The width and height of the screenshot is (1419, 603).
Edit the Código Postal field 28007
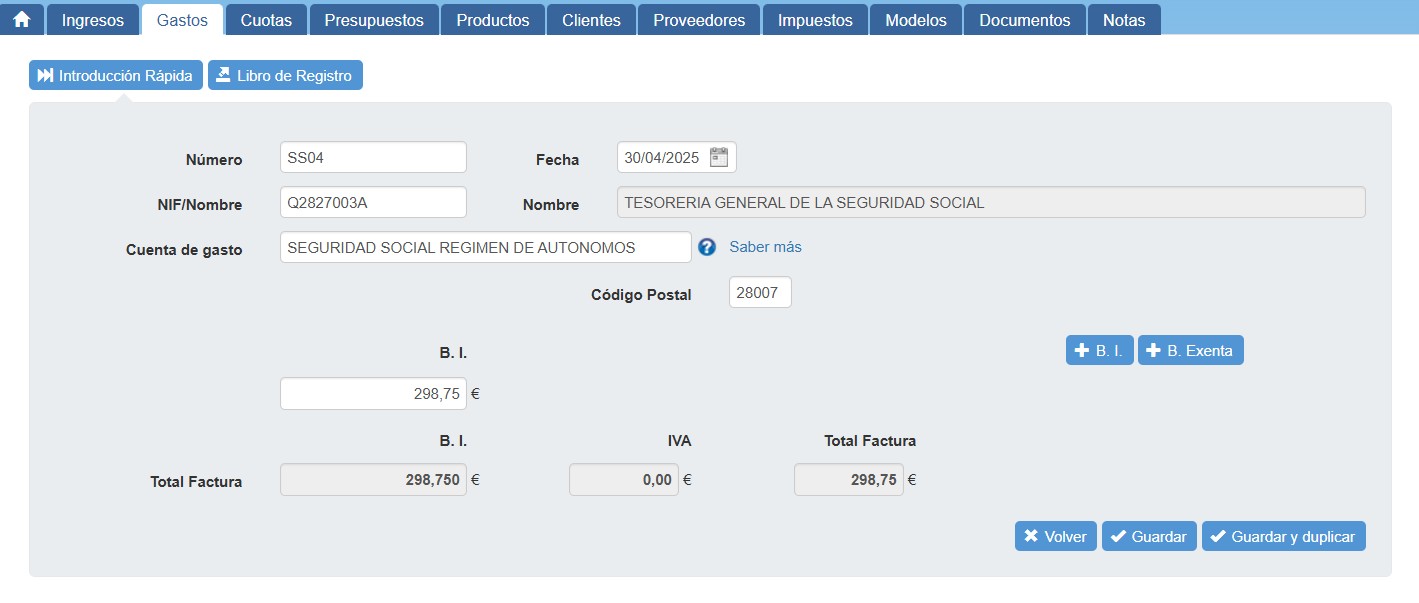[x=760, y=292]
